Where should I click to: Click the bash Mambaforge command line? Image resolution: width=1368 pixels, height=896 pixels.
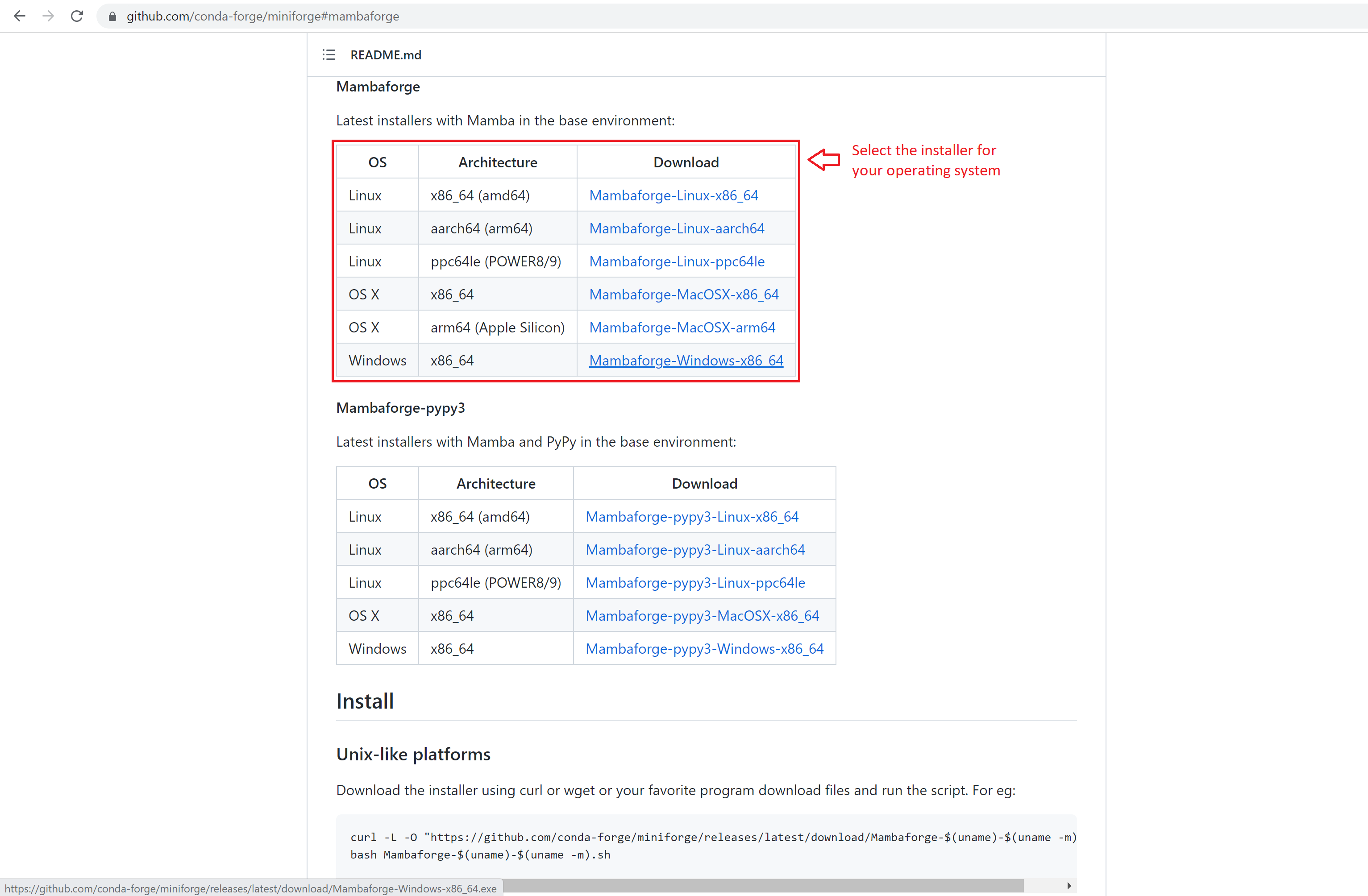tap(481, 855)
